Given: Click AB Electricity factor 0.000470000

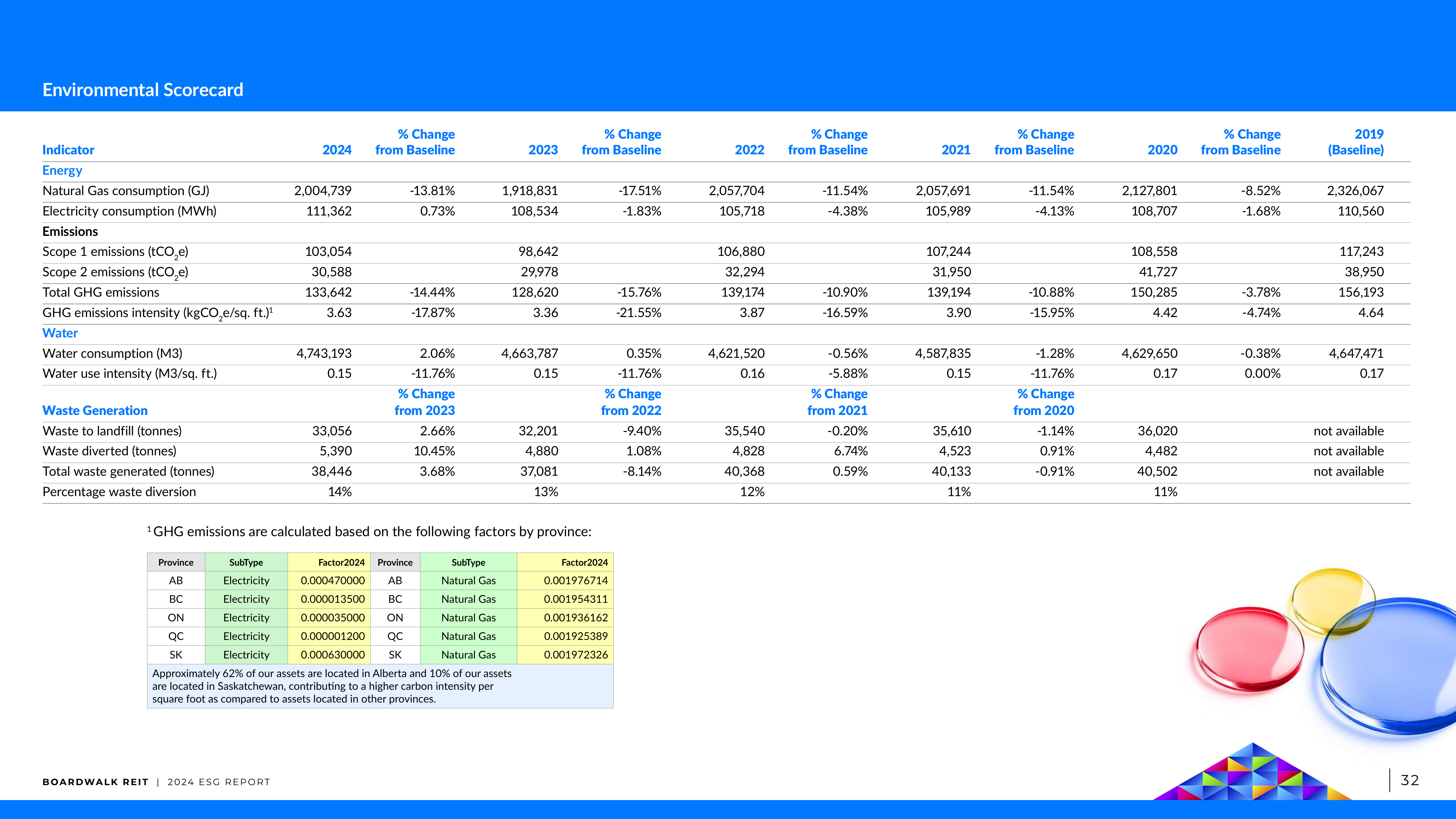Looking at the screenshot, I should [x=332, y=581].
